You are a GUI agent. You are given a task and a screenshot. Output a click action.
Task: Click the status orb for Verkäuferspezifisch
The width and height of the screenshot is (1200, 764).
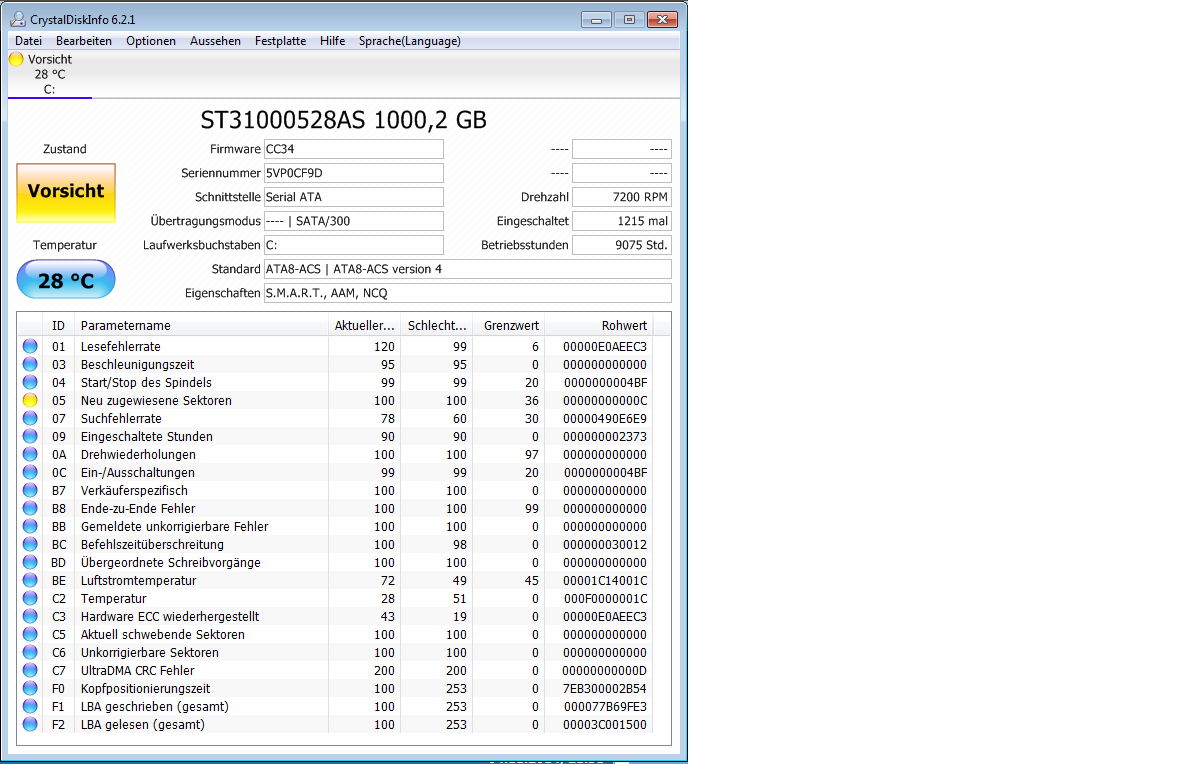pos(30,490)
